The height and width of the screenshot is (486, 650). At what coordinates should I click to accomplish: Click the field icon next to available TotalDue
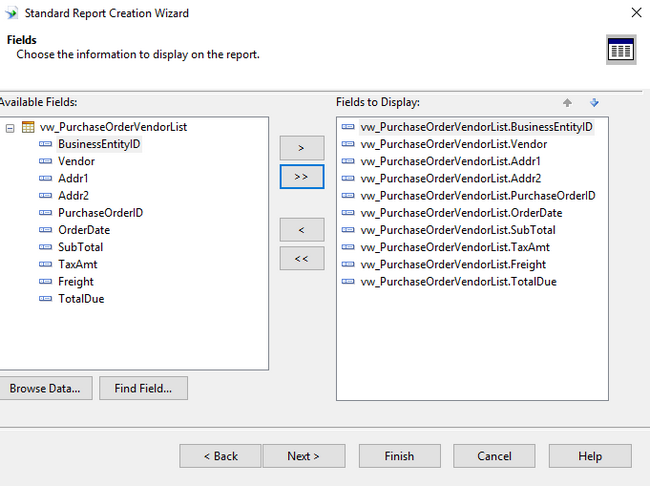click(45, 299)
